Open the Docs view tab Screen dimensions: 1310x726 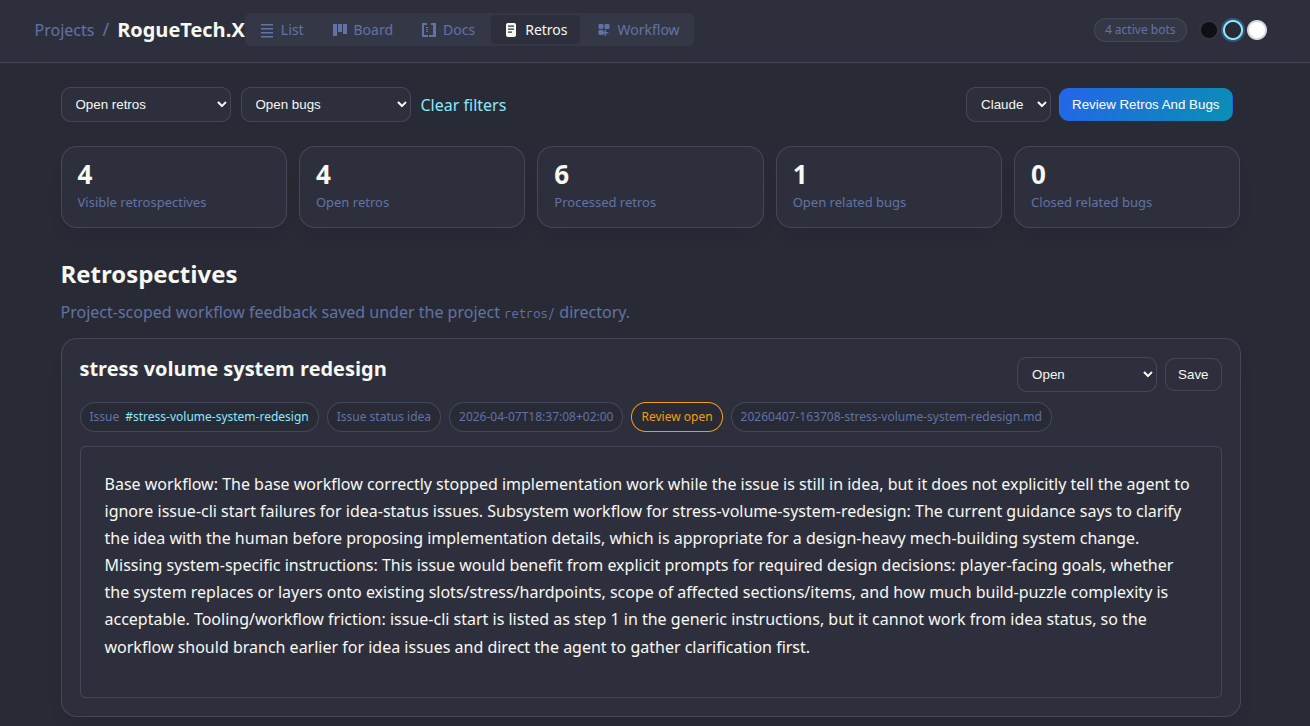(x=448, y=30)
